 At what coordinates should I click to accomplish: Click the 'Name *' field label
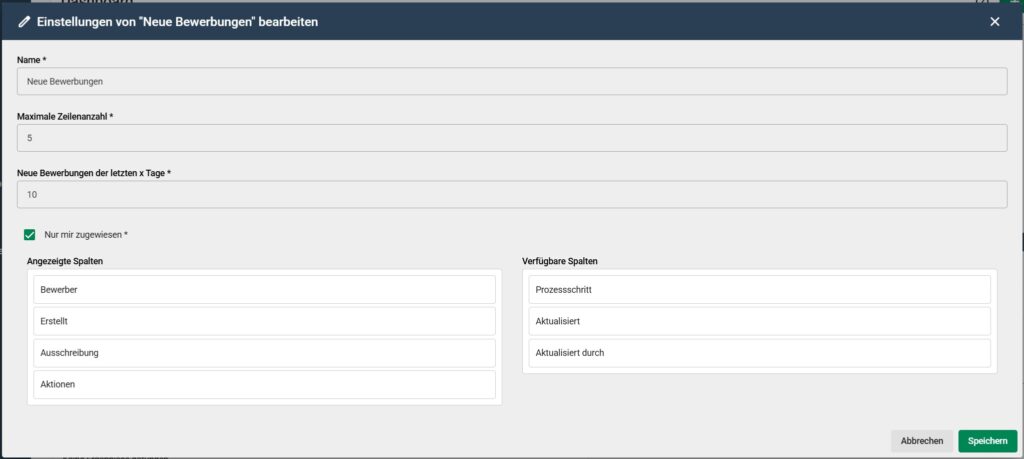pyautogui.click(x=31, y=60)
